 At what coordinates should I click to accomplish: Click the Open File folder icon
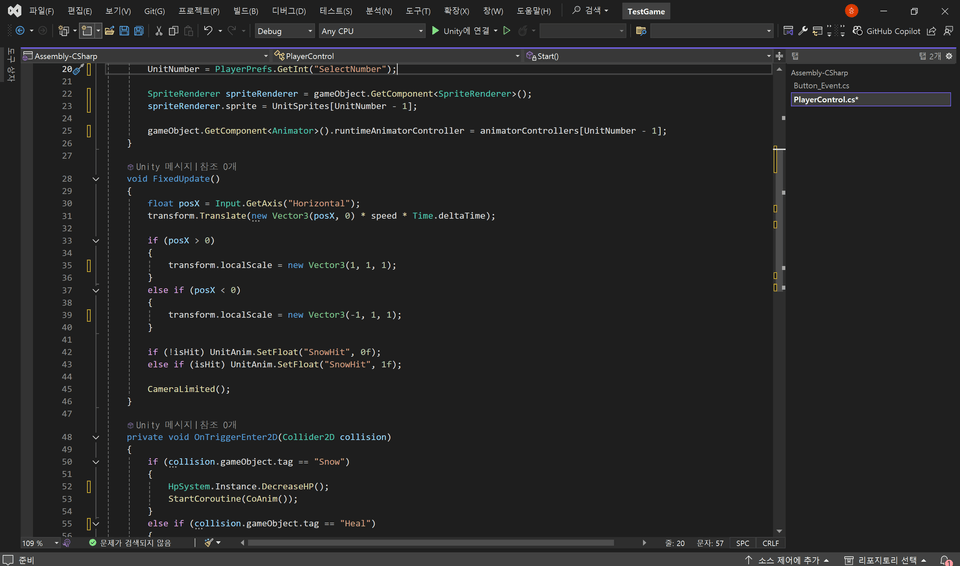click(110, 31)
